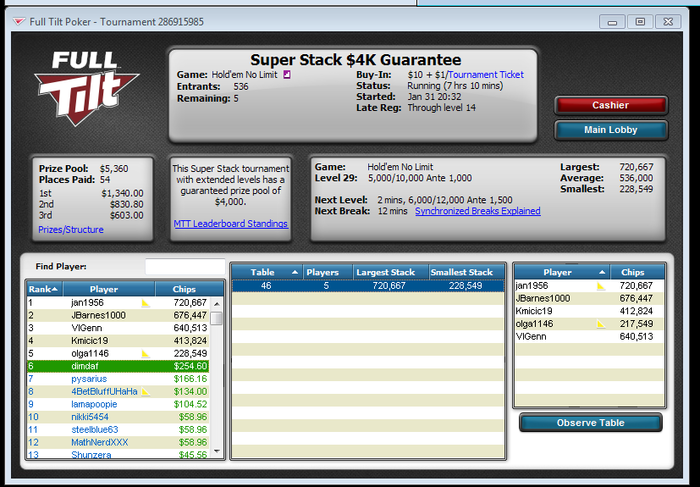The height and width of the screenshot is (487, 700).
Task: Sort rank list by Chips column header
Action: pos(189,289)
